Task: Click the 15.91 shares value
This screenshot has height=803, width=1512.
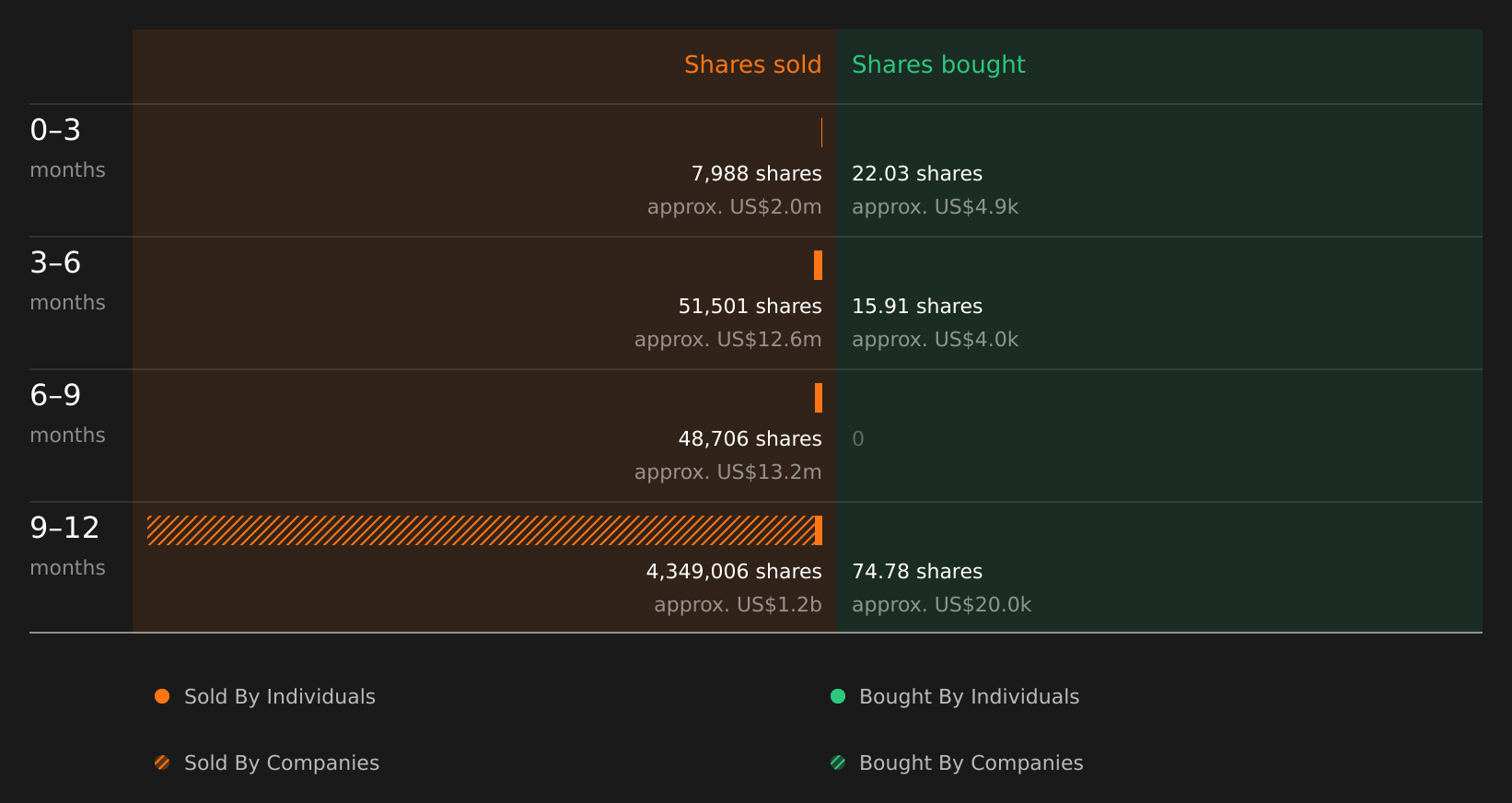Action: [917, 307]
